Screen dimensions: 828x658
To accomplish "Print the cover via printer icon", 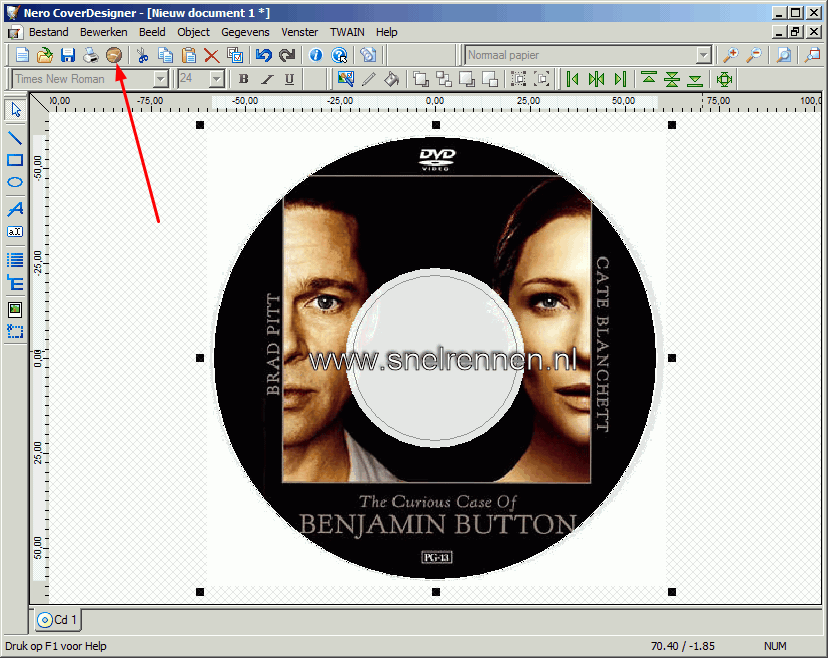I will point(90,55).
